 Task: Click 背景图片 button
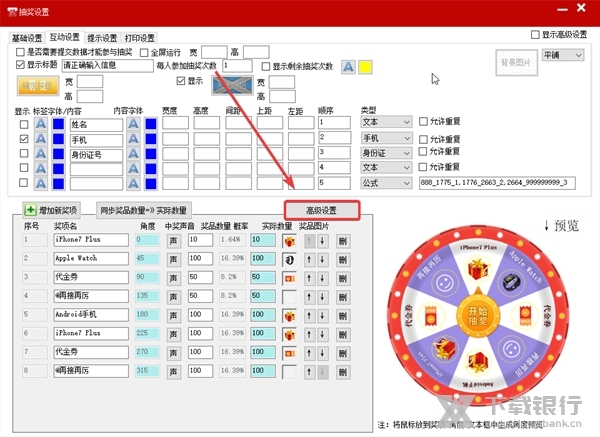click(x=516, y=62)
